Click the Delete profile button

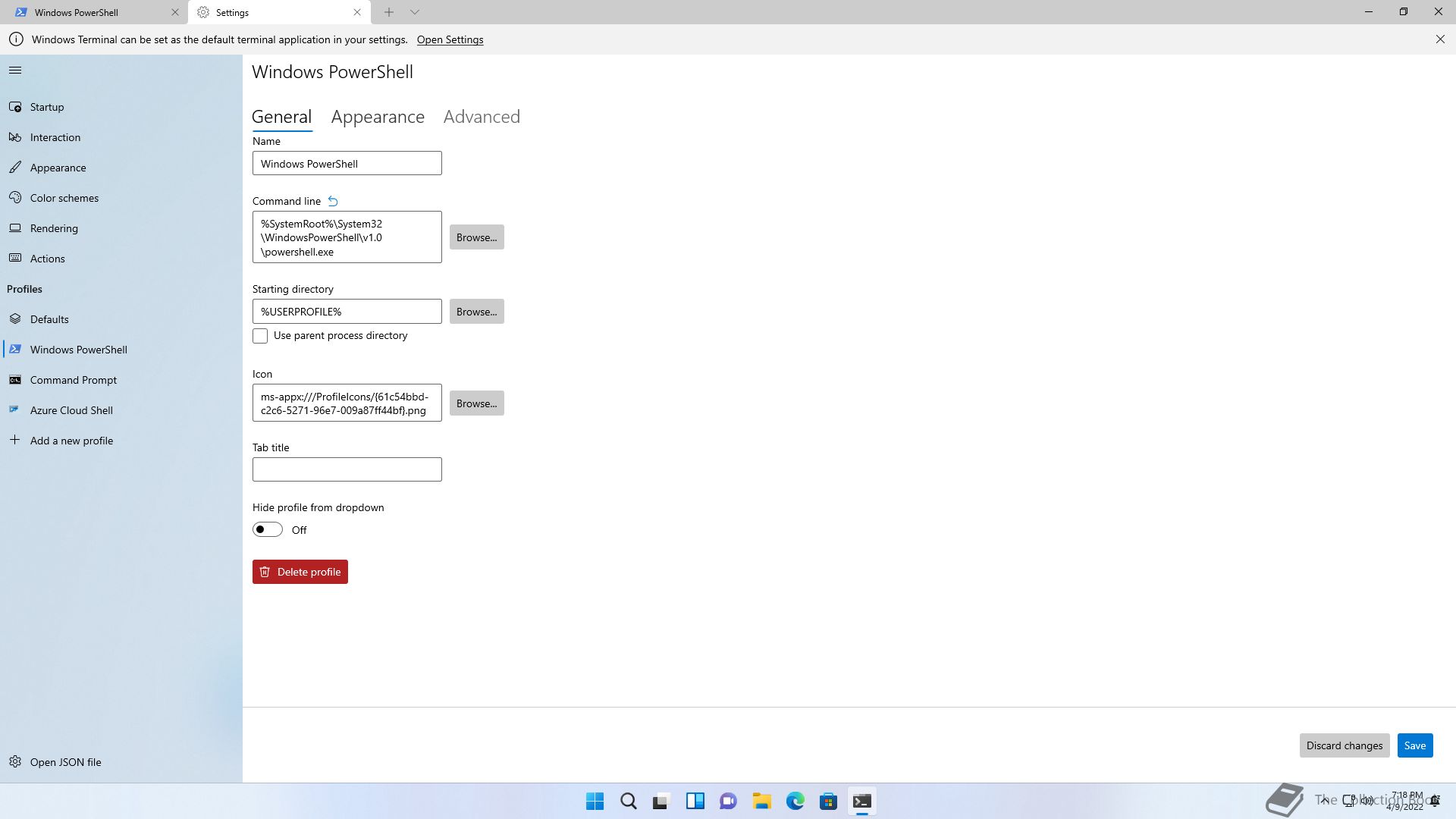click(x=300, y=572)
